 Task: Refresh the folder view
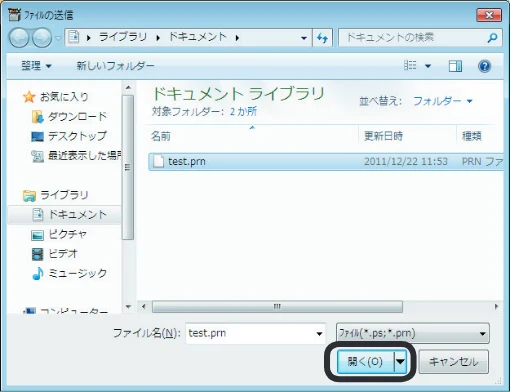pyautogui.click(x=322, y=38)
